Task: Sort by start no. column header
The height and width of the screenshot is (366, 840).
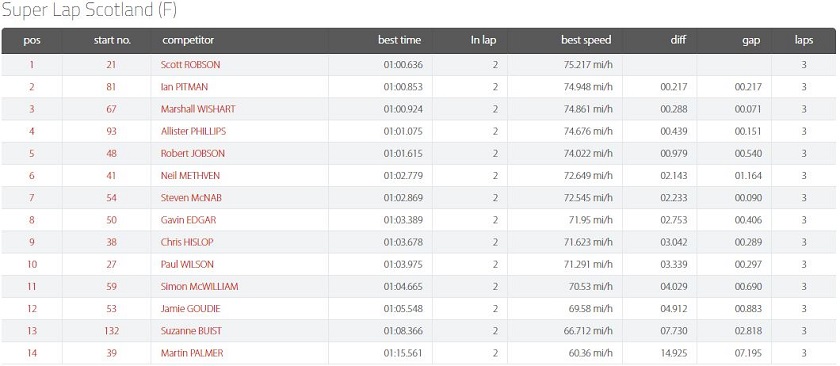Action: (x=112, y=40)
